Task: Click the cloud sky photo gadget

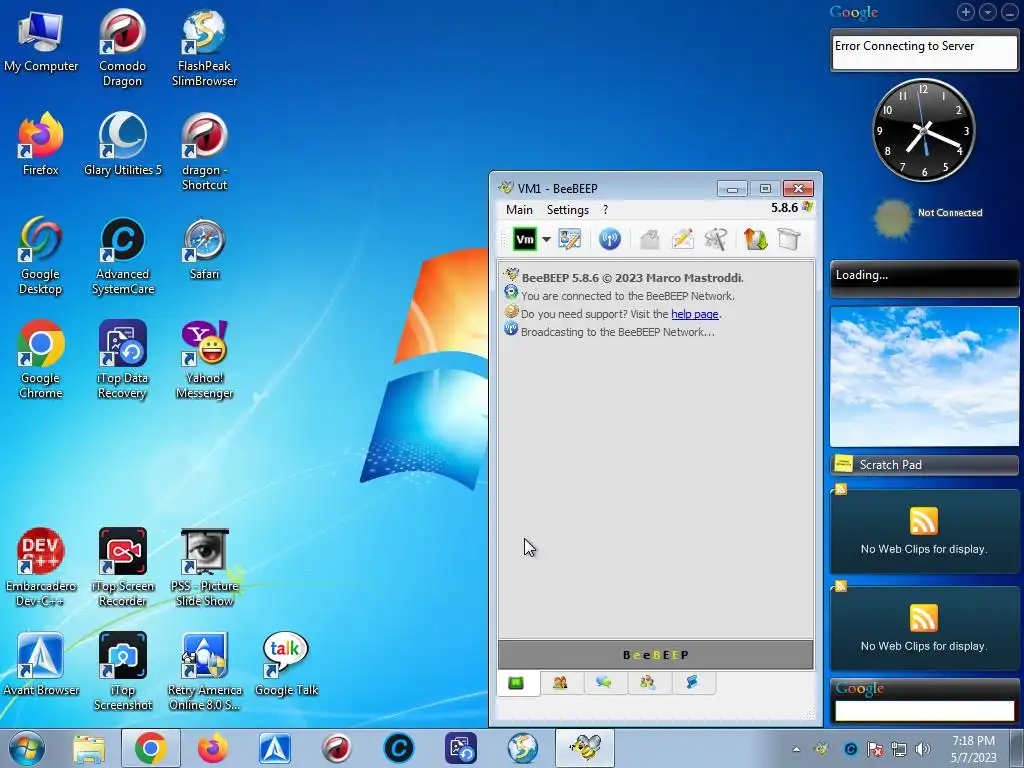Action: point(924,377)
